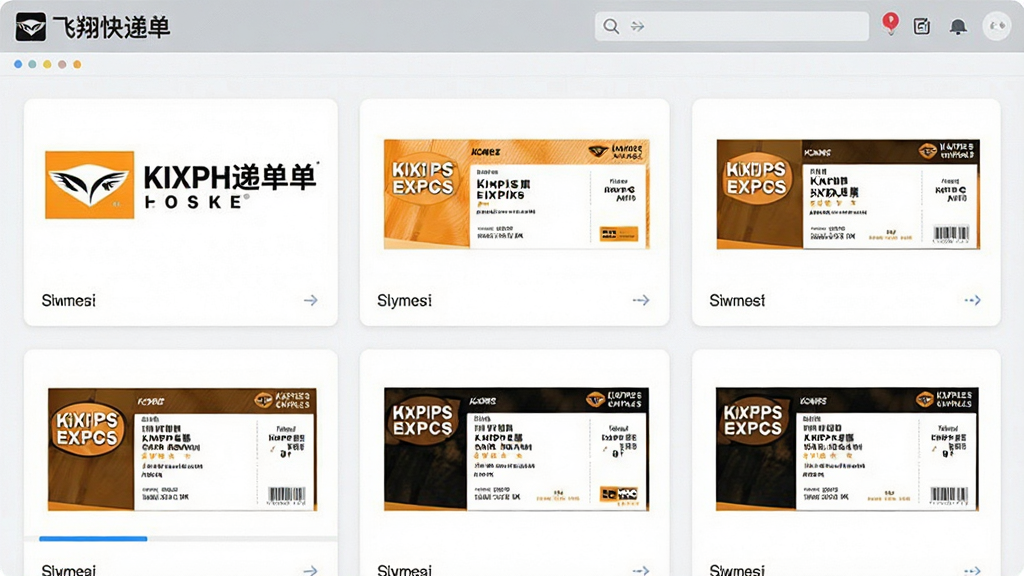Focus the header search input field
The width and height of the screenshot is (1024, 576).
coord(731,26)
